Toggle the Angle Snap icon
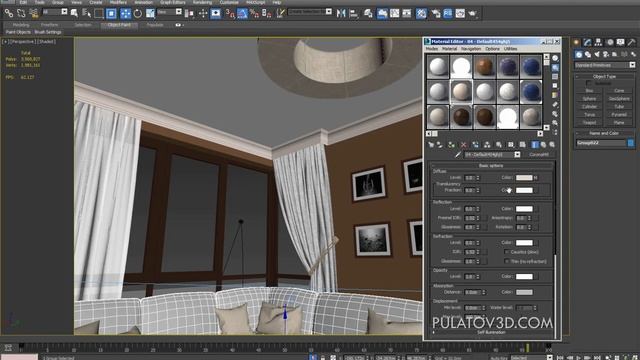 pyautogui.click(x=242, y=13)
